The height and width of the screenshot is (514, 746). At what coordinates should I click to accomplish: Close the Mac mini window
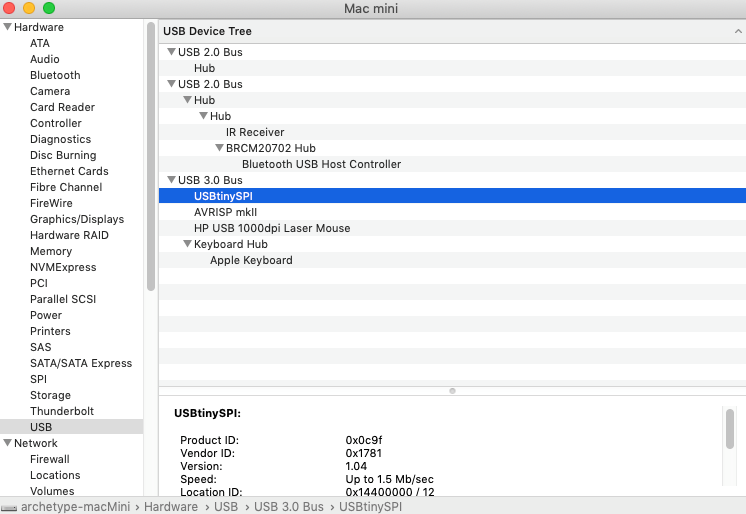coord(9,8)
